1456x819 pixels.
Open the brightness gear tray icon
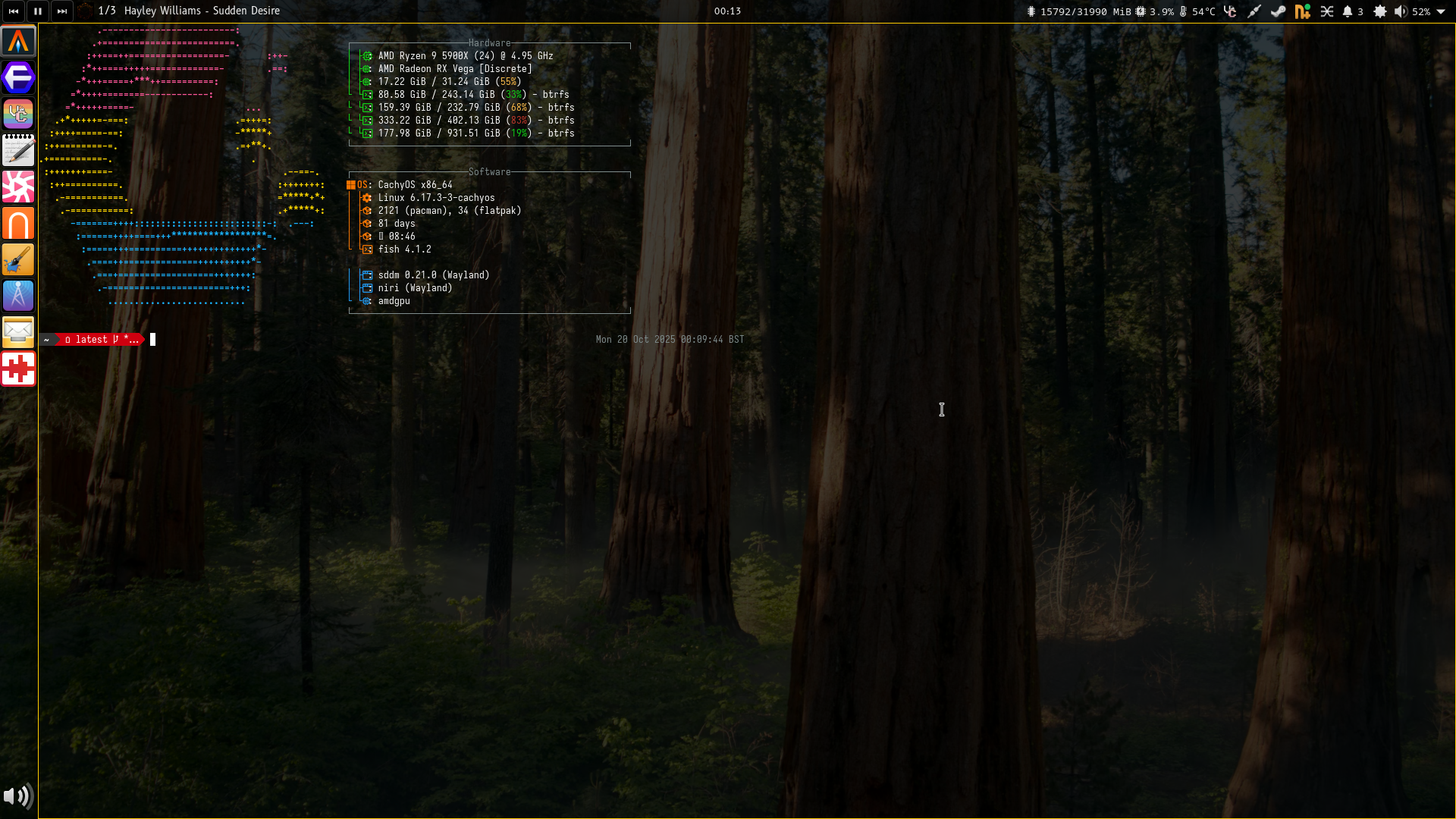coord(1380,11)
